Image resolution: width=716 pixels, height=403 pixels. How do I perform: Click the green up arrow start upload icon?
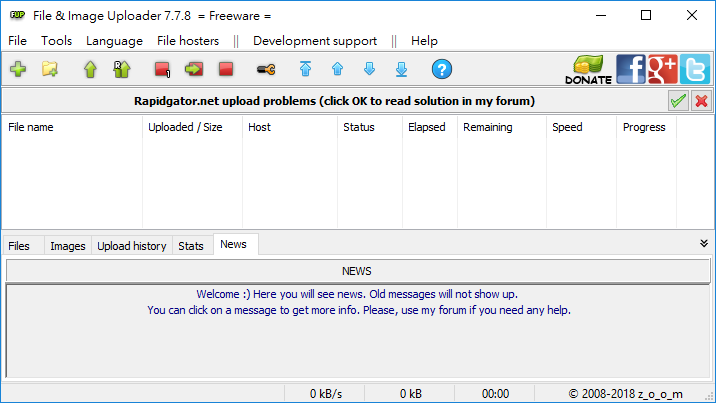[90, 69]
